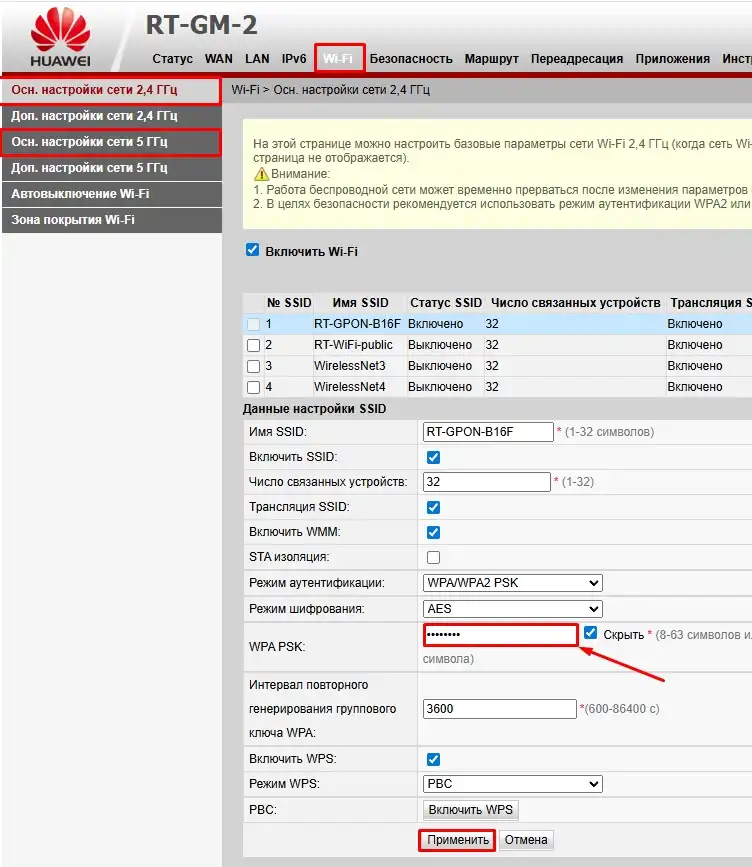Check the RT-WiFi-public SSID row checkbox
Image resolution: width=752 pixels, height=867 pixels.
(x=253, y=345)
